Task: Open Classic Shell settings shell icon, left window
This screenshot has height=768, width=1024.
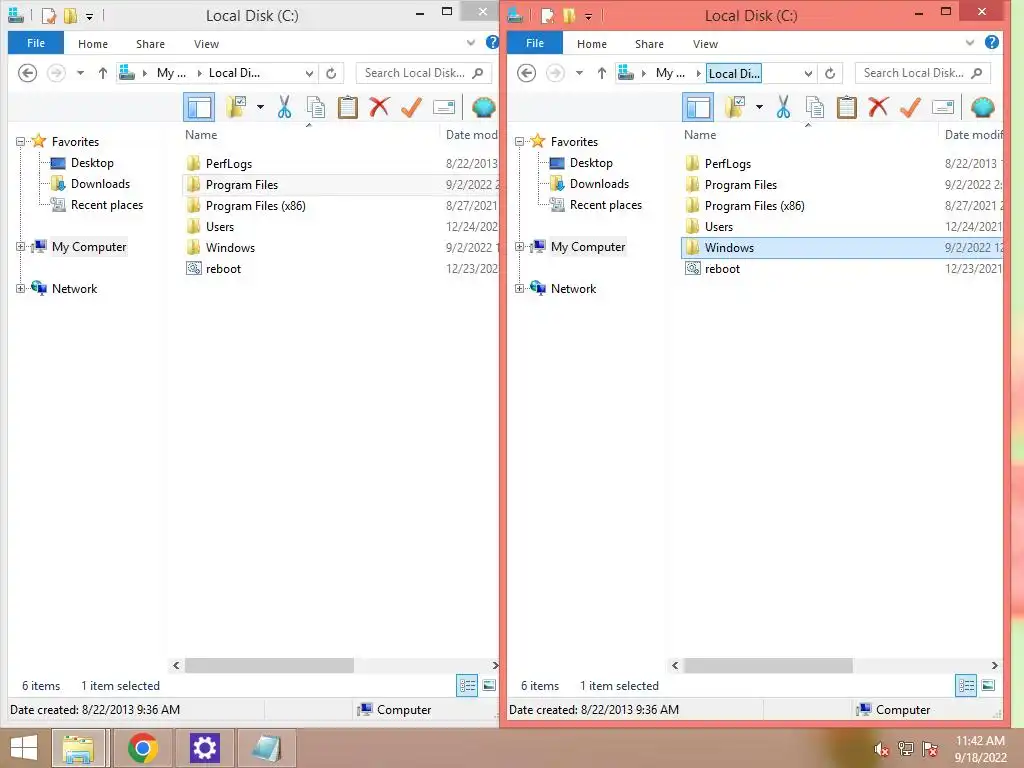Action: [483, 107]
